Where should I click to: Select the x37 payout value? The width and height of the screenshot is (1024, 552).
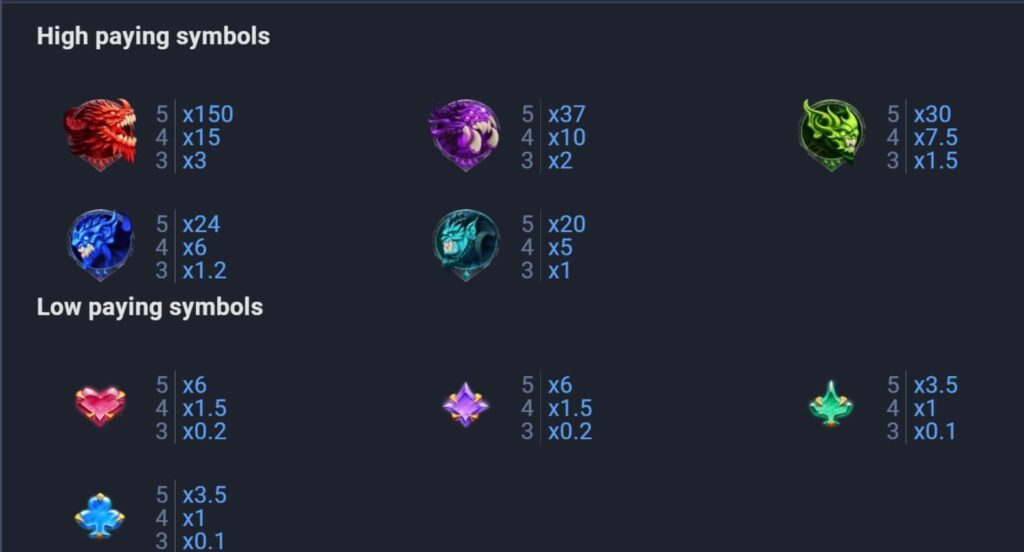click(x=566, y=114)
